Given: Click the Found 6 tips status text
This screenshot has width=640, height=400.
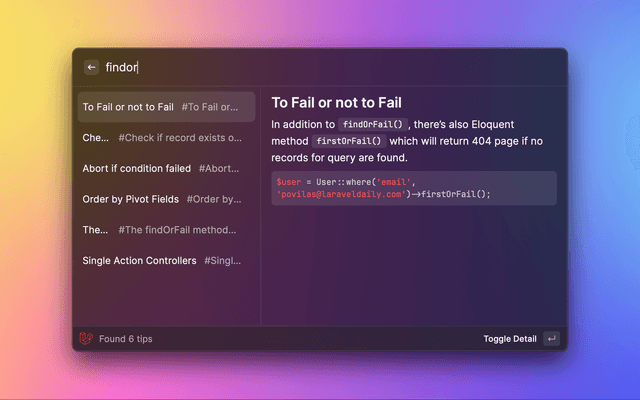Looking at the screenshot, I should 126,339.
